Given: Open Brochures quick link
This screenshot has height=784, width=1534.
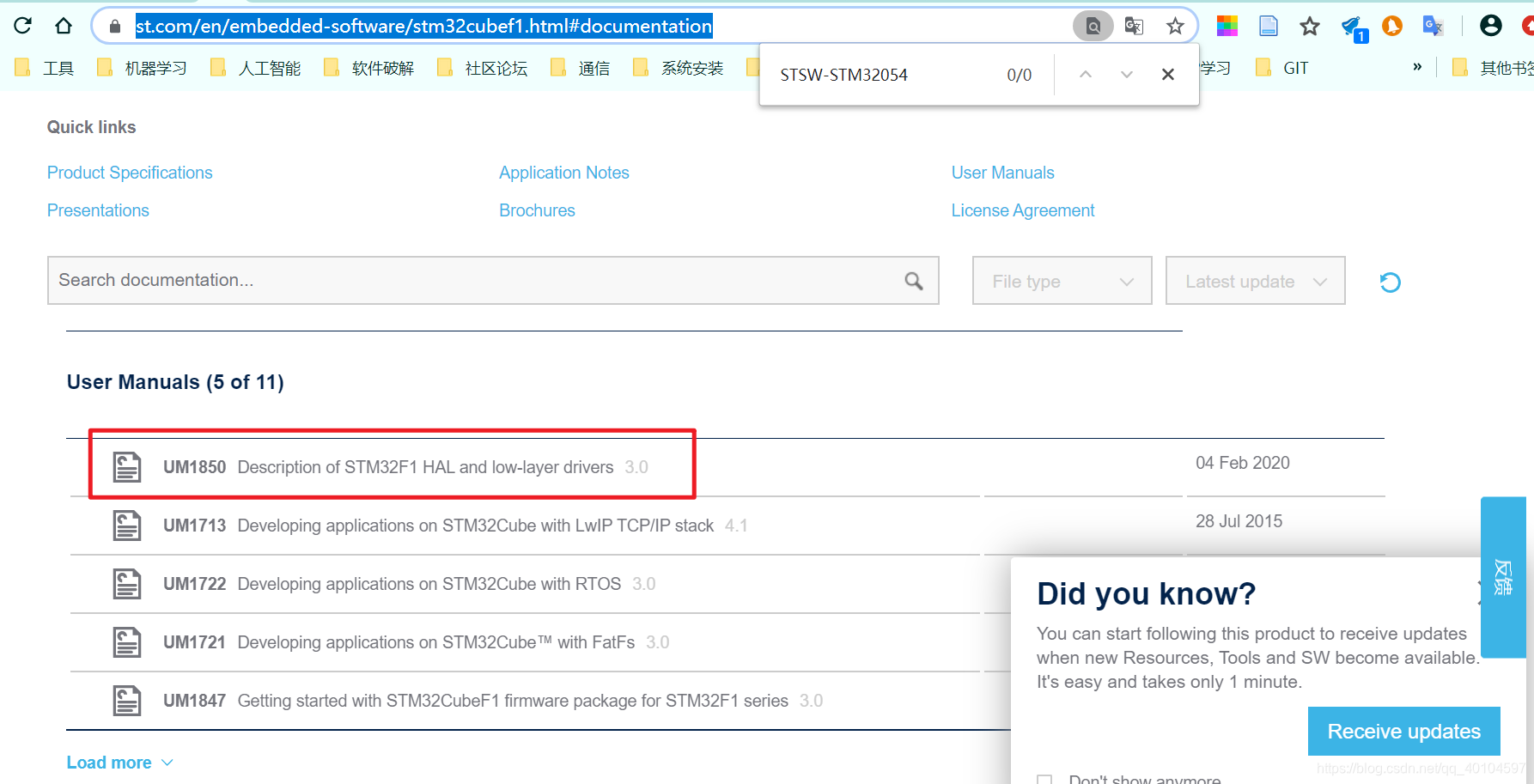Looking at the screenshot, I should pos(537,210).
